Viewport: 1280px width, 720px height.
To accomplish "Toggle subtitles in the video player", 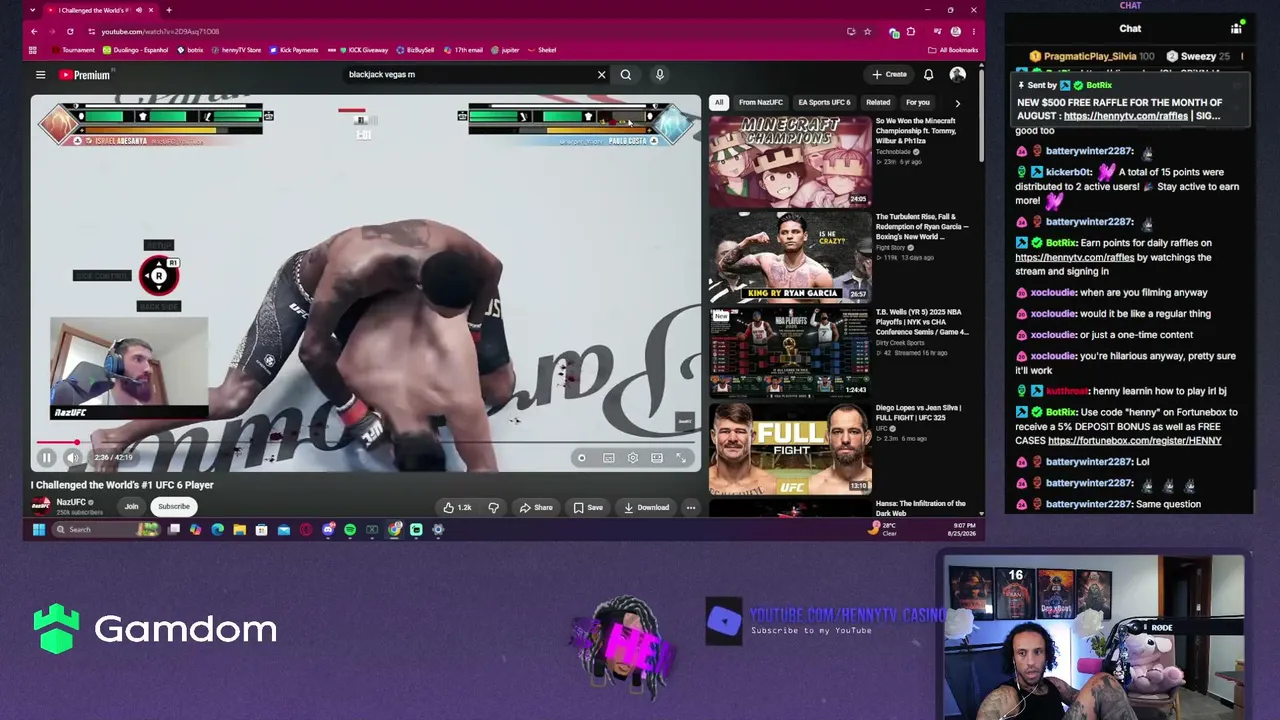I will (x=609, y=458).
